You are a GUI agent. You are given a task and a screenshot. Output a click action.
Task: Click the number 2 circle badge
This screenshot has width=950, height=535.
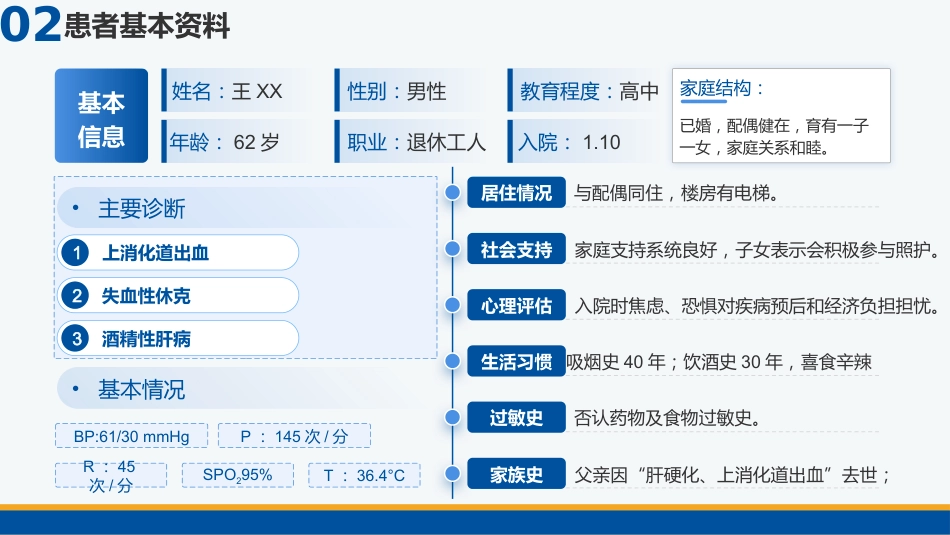pyautogui.click(x=76, y=296)
